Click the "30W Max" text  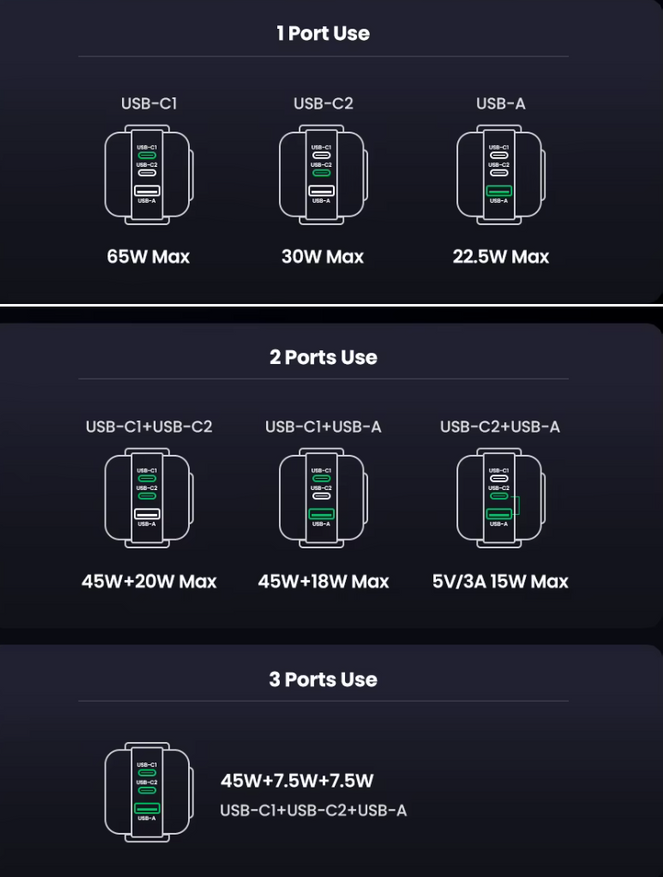pyautogui.click(x=322, y=257)
